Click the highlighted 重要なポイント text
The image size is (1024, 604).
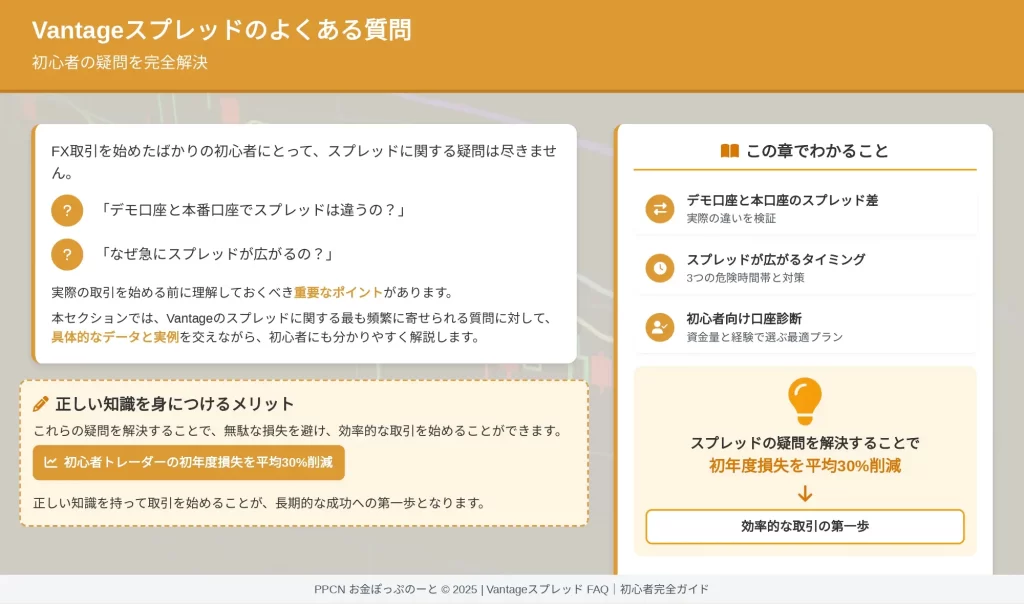338,293
